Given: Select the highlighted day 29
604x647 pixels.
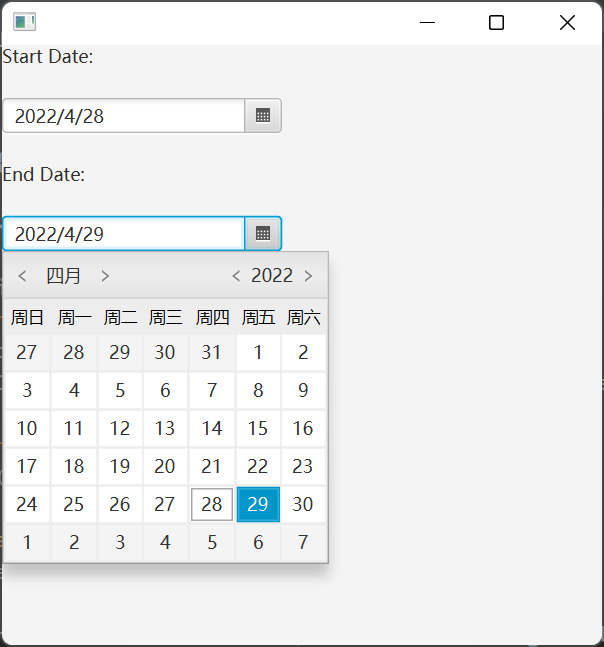Looking at the screenshot, I should click(258, 504).
